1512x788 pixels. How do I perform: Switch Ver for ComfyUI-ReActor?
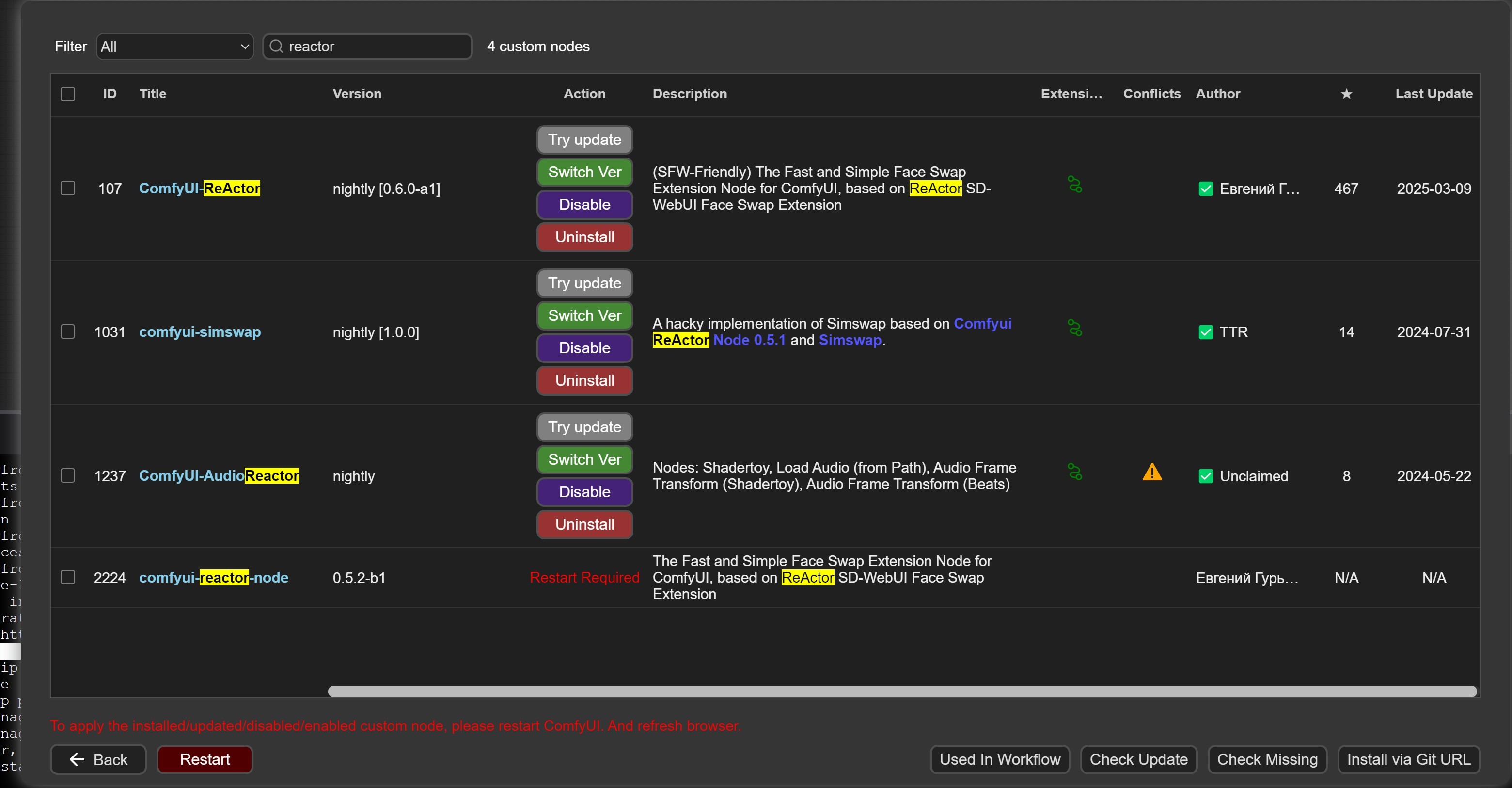click(584, 172)
